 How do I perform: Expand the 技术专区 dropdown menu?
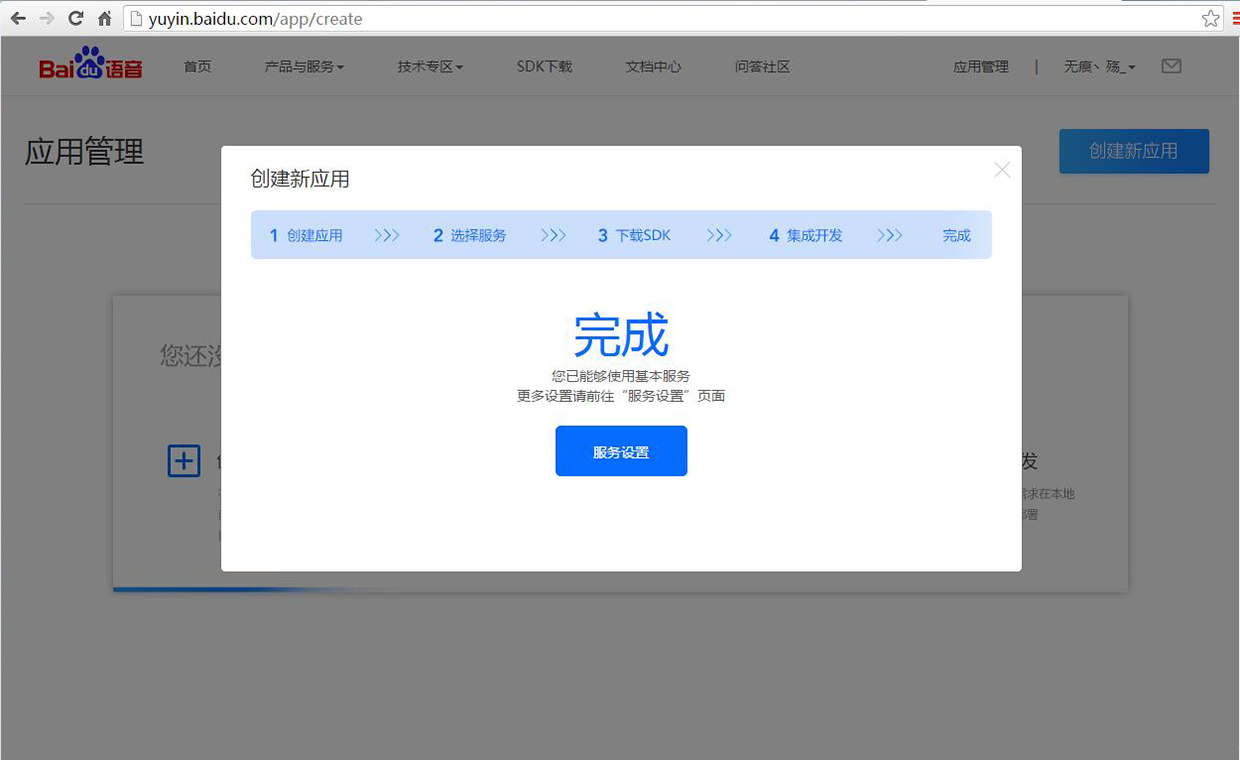(x=430, y=67)
